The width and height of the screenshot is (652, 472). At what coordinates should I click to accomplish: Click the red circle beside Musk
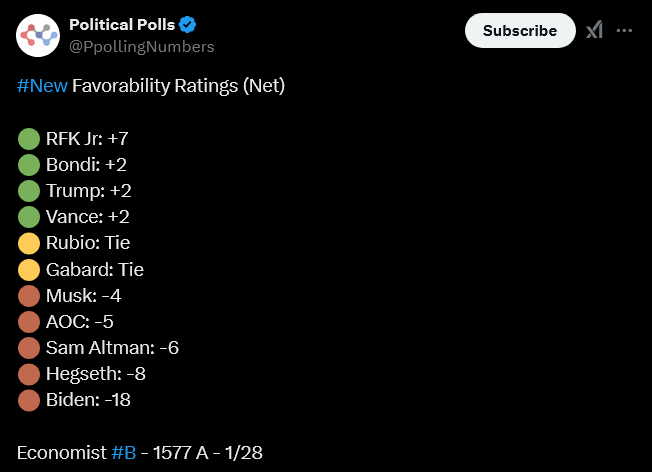29,296
